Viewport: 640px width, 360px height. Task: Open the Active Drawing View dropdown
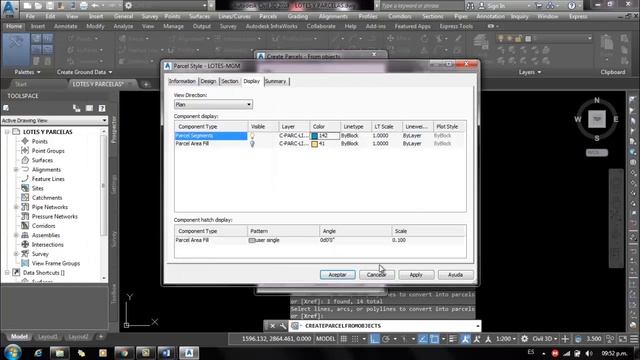[x=54, y=120]
